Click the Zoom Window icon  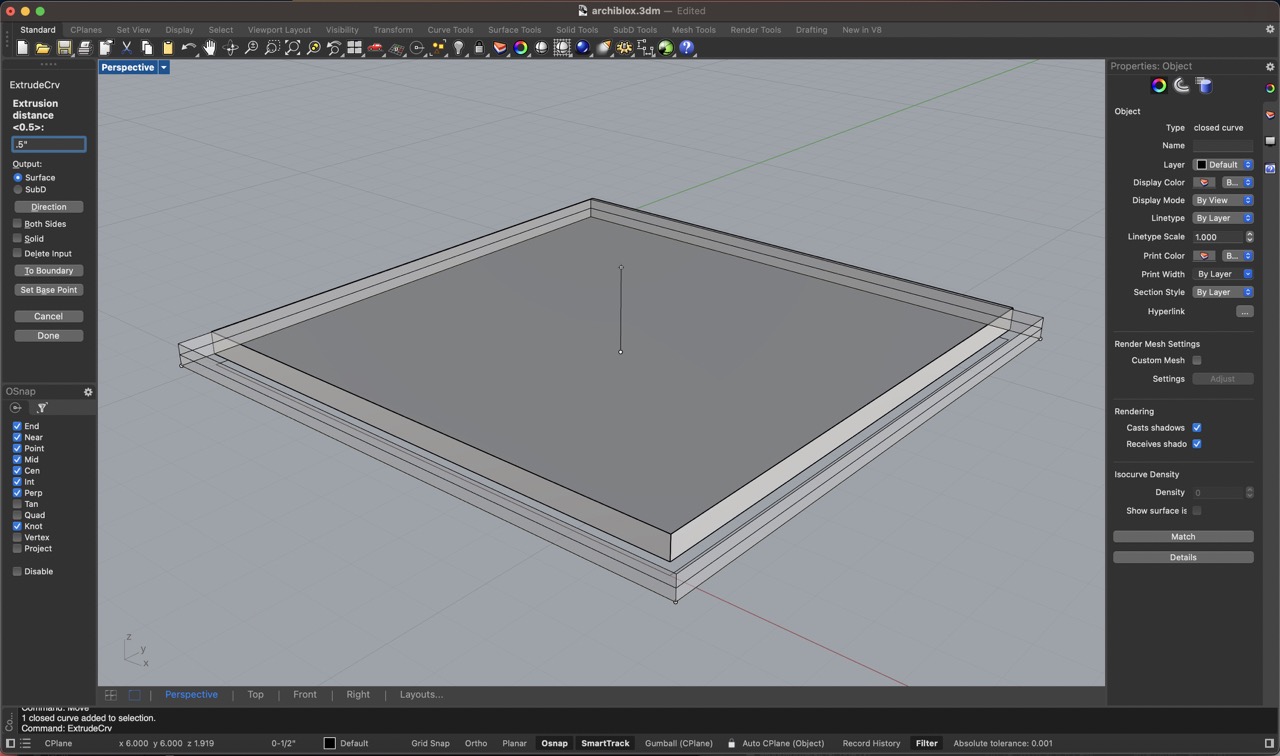tap(272, 48)
